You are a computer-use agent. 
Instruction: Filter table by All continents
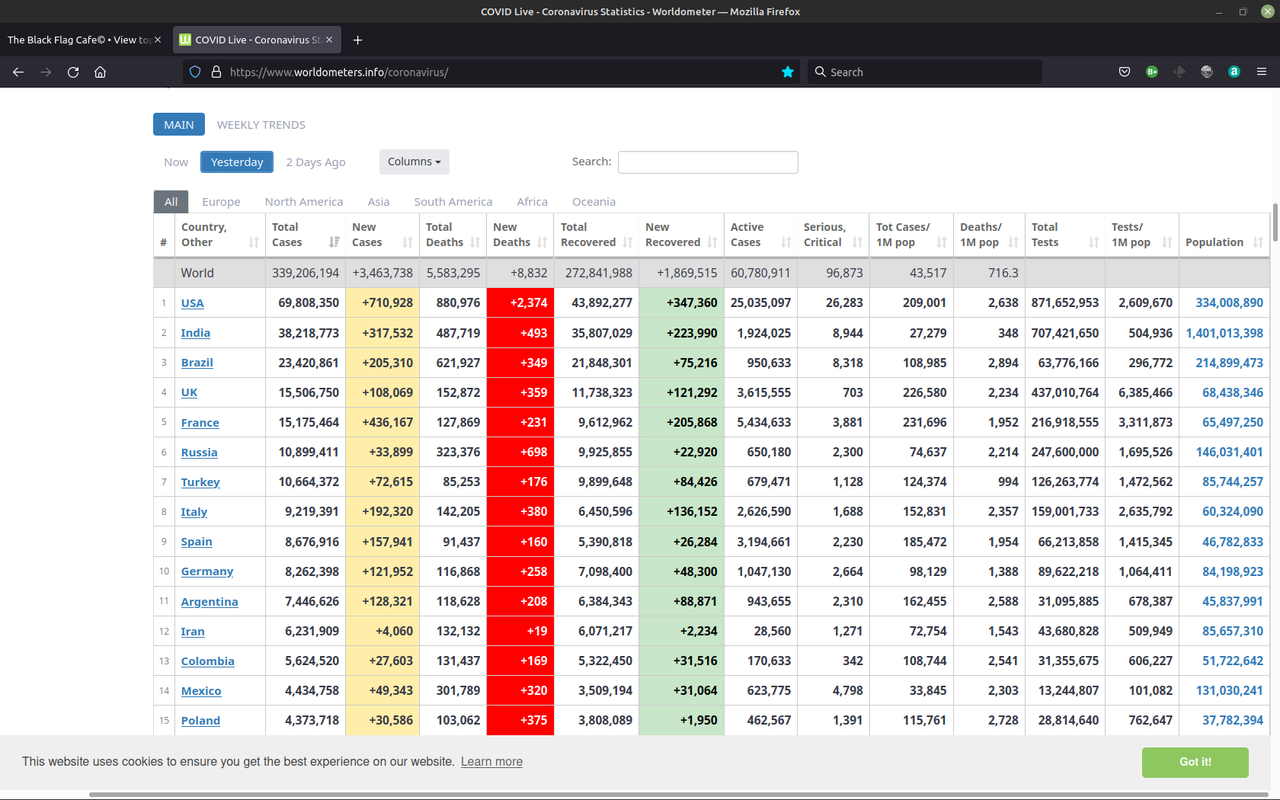pyautogui.click(x=171, y=202)
